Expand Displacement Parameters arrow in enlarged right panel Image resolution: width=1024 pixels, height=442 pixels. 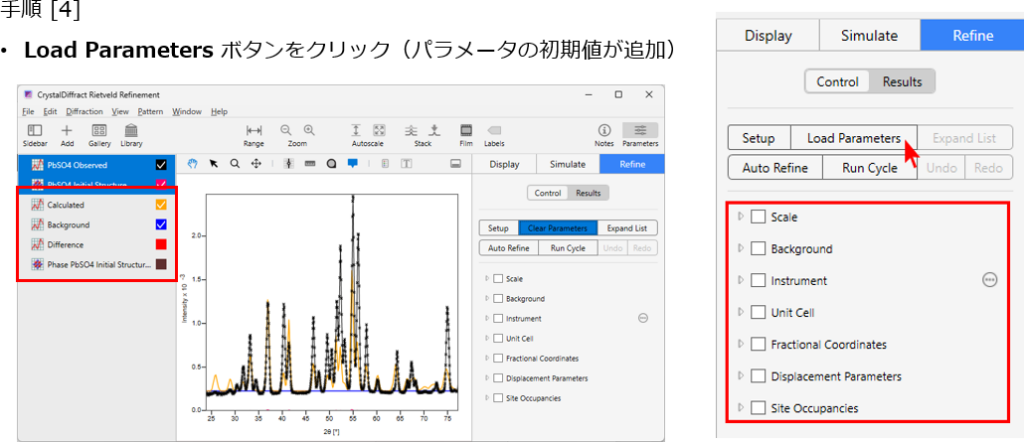[x=741, y=376]
